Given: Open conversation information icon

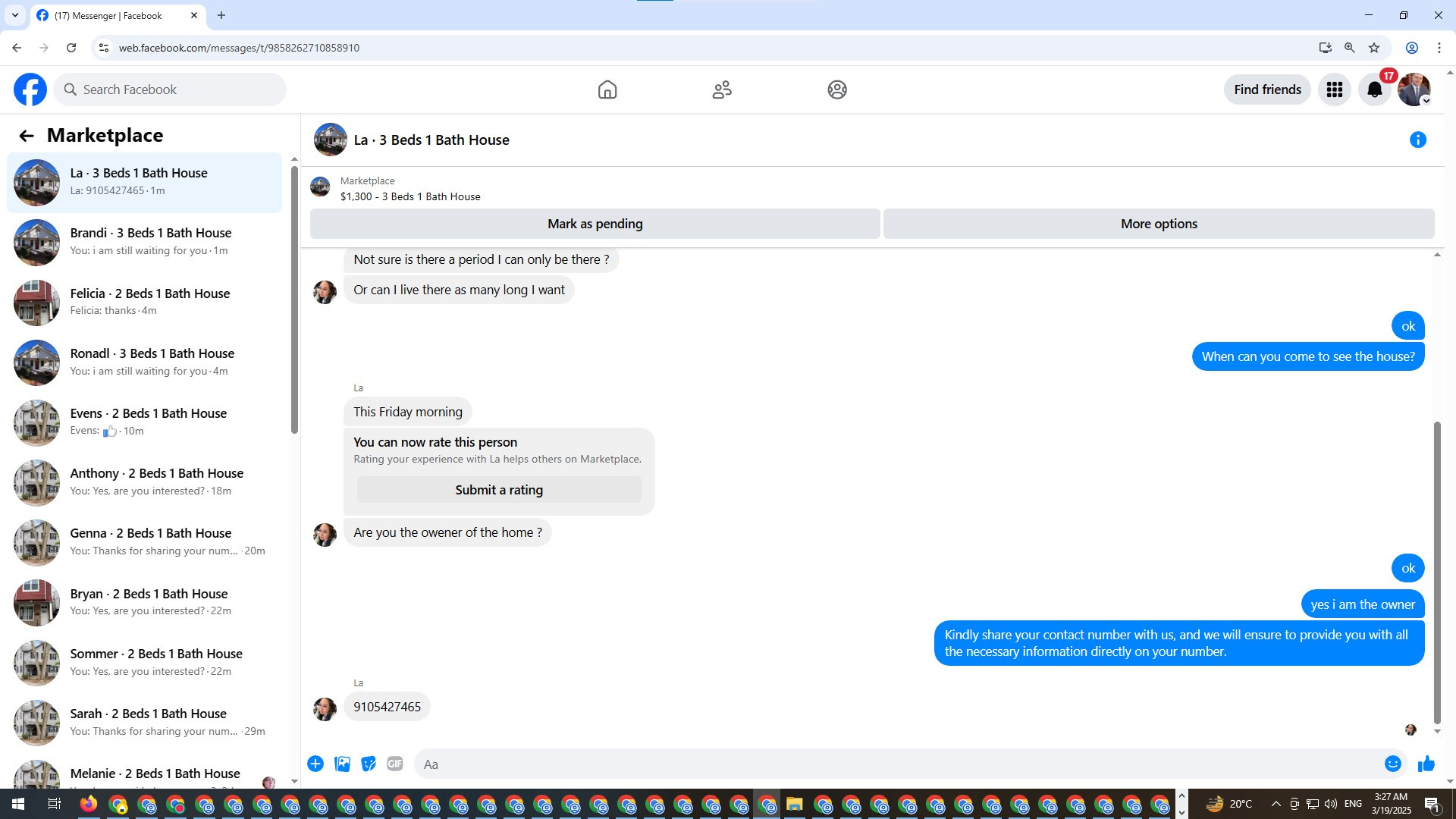Looking at the screenshot, I should (x=1418, y=140).
